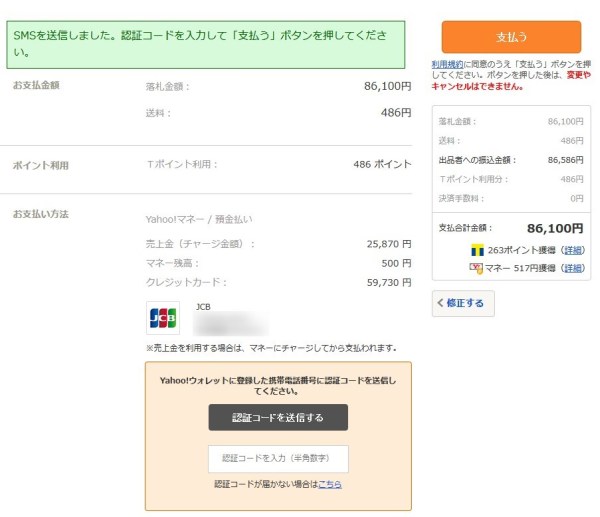
Task: Click the お支払い方法 section heading
Action: (x=40, y=214)
